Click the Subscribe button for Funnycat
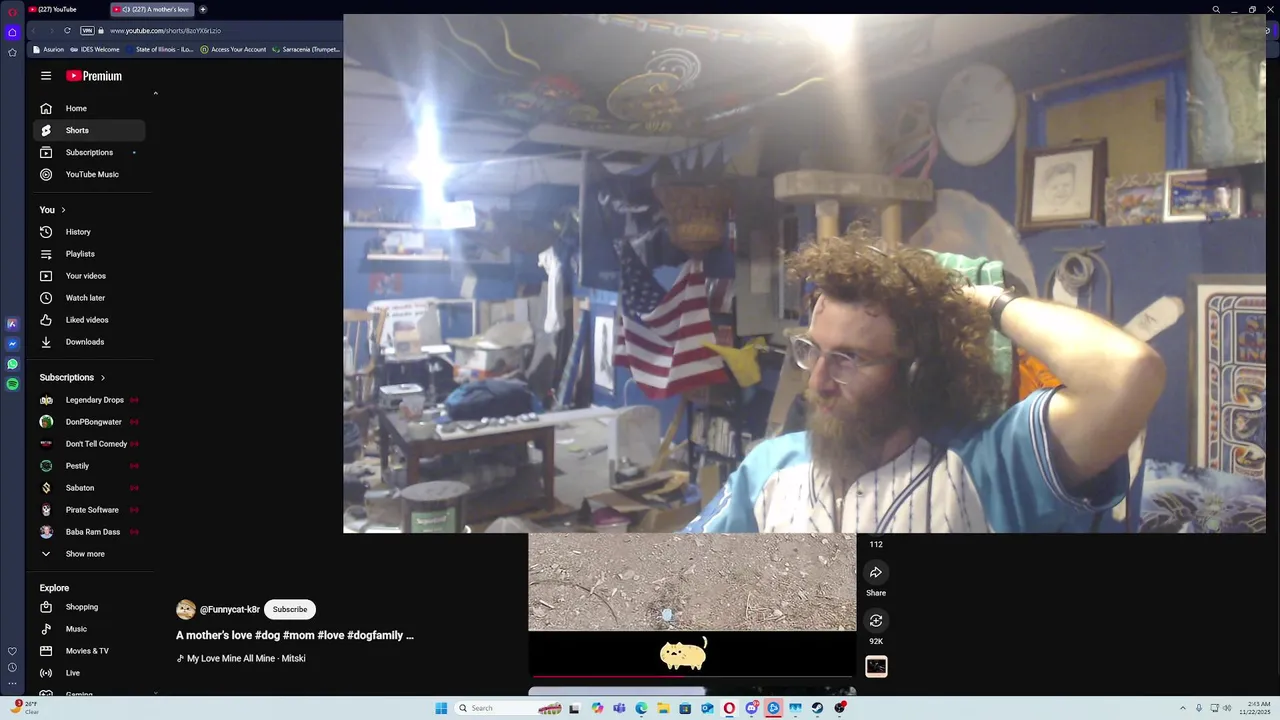 290,609
